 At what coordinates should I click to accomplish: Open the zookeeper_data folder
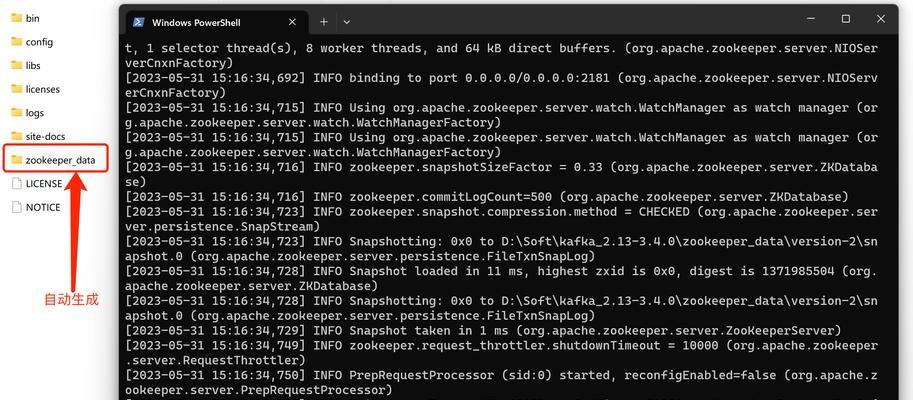(55, 160)
